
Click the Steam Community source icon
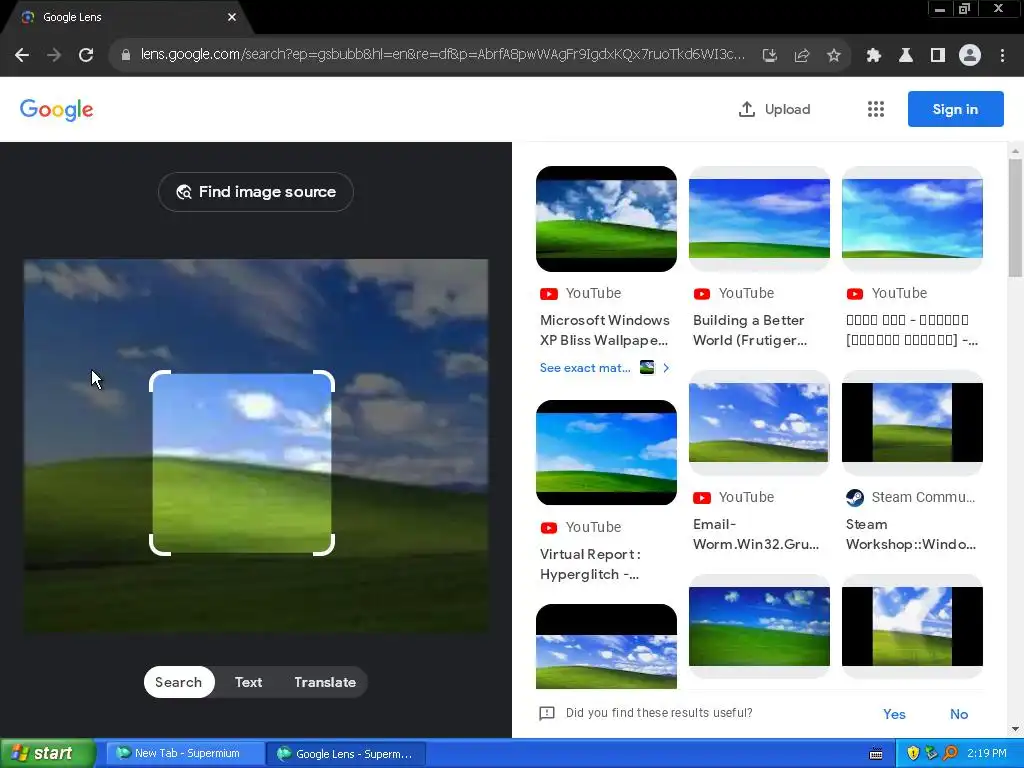pyautogui.click(x=855, y=498)
